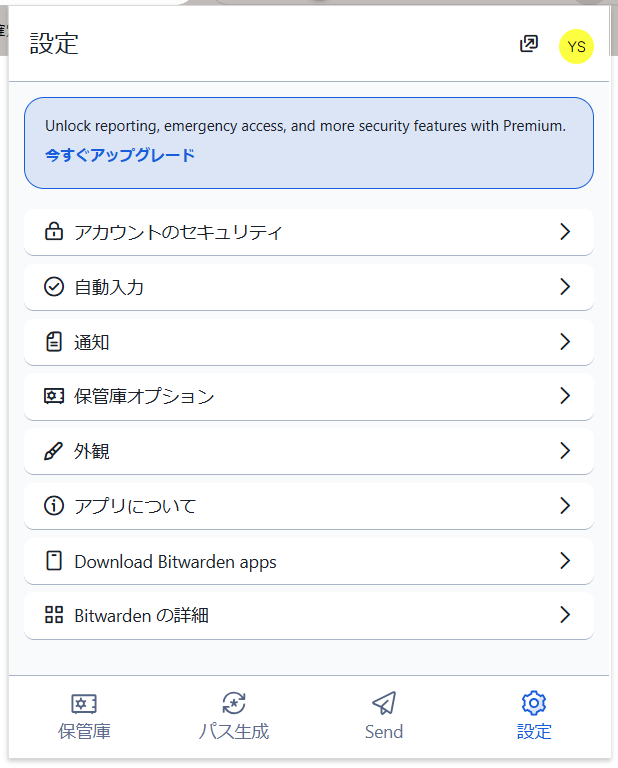Click the 通知 clipboard icon

point(54,342)
